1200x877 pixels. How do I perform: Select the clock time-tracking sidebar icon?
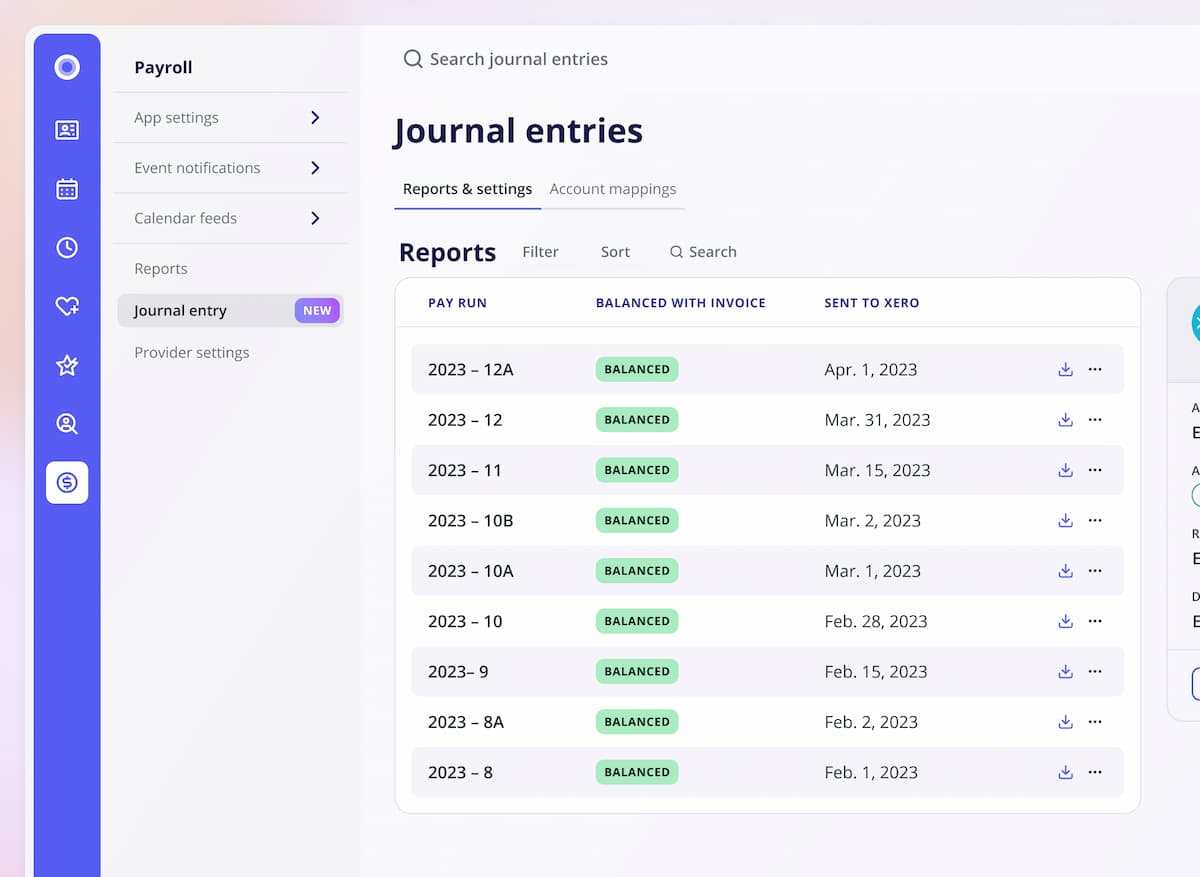pyautogui.click(x=67, y=248)
